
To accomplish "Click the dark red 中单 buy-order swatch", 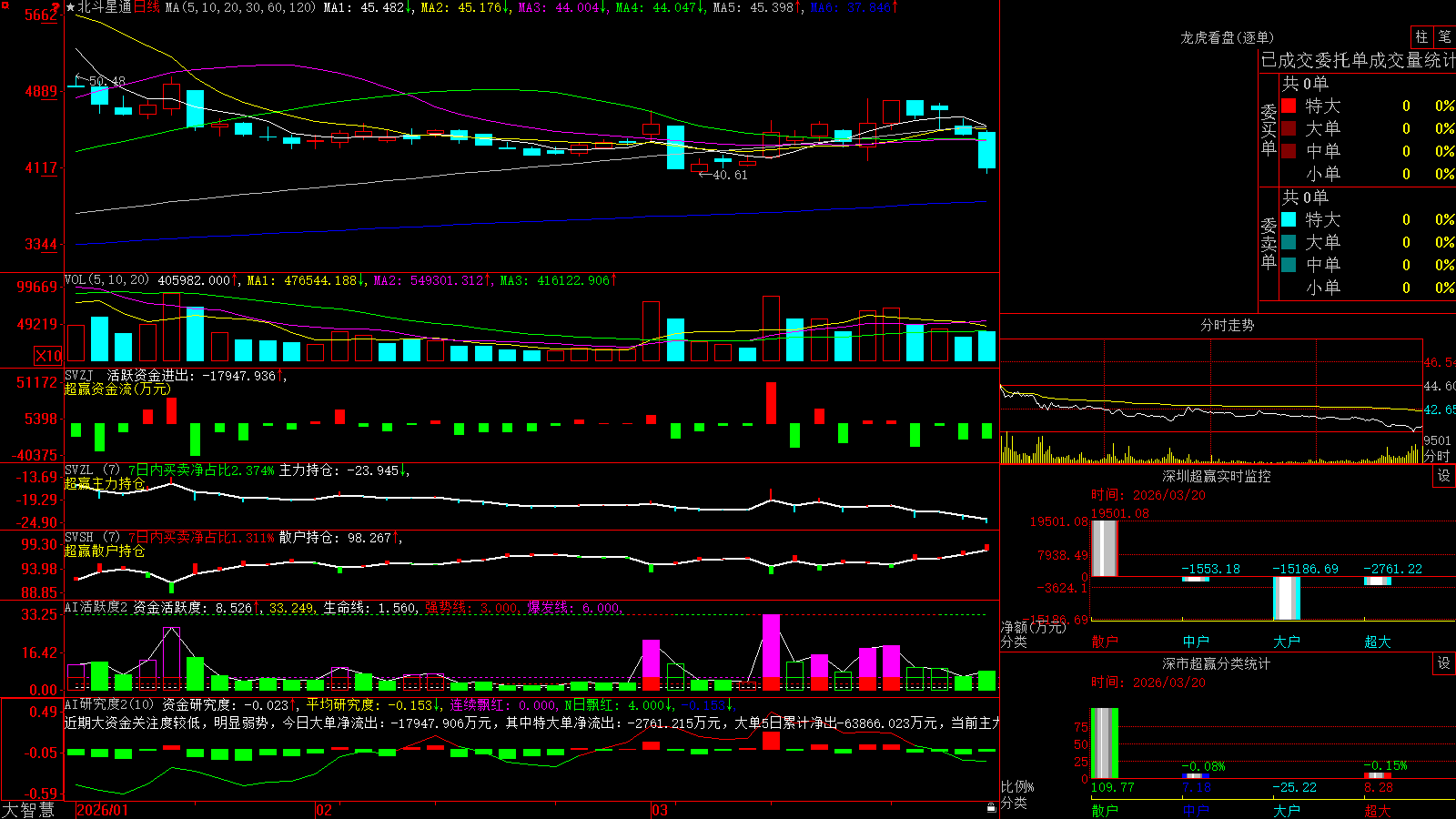I will 1289,151.
